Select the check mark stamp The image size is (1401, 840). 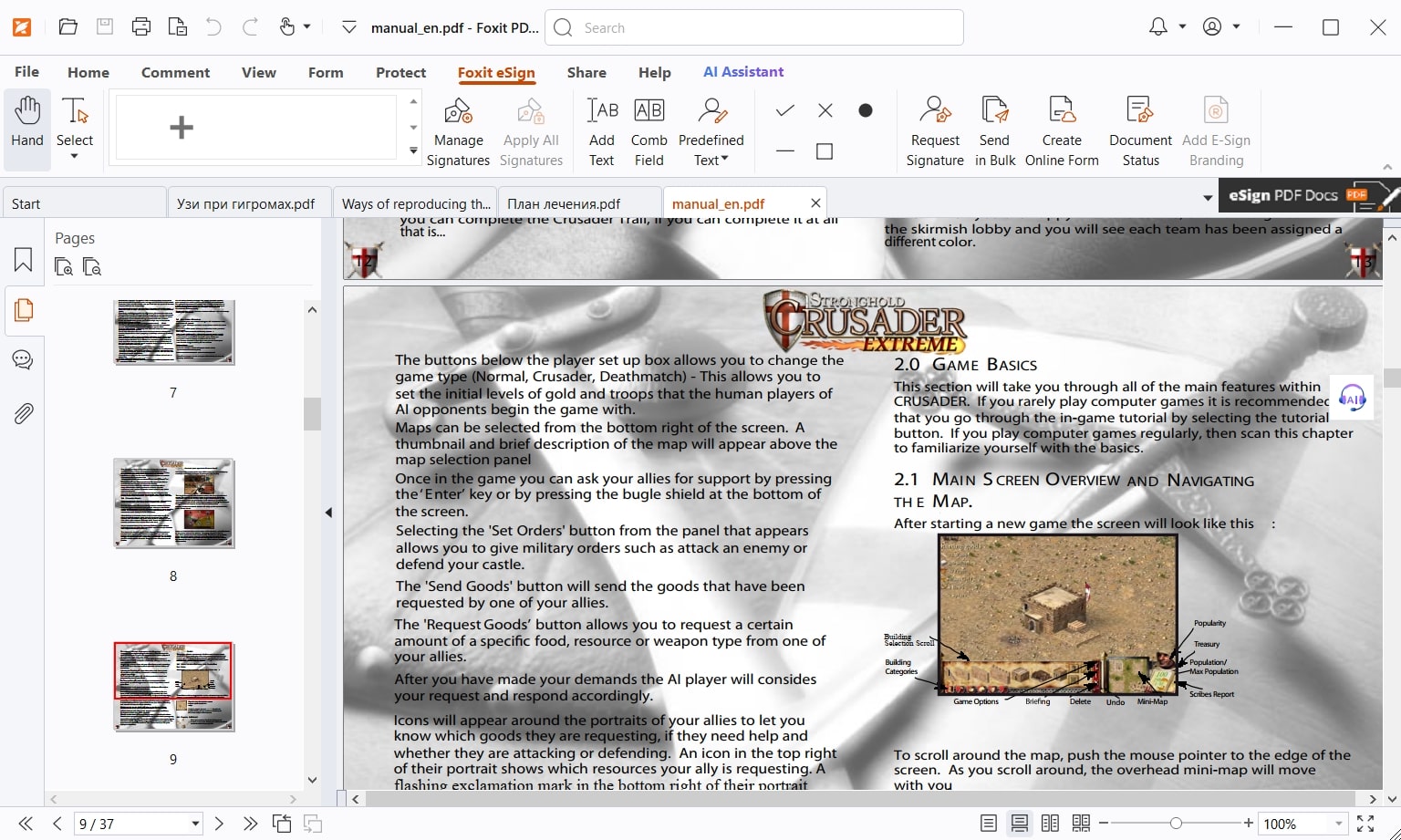coord(784,110)
